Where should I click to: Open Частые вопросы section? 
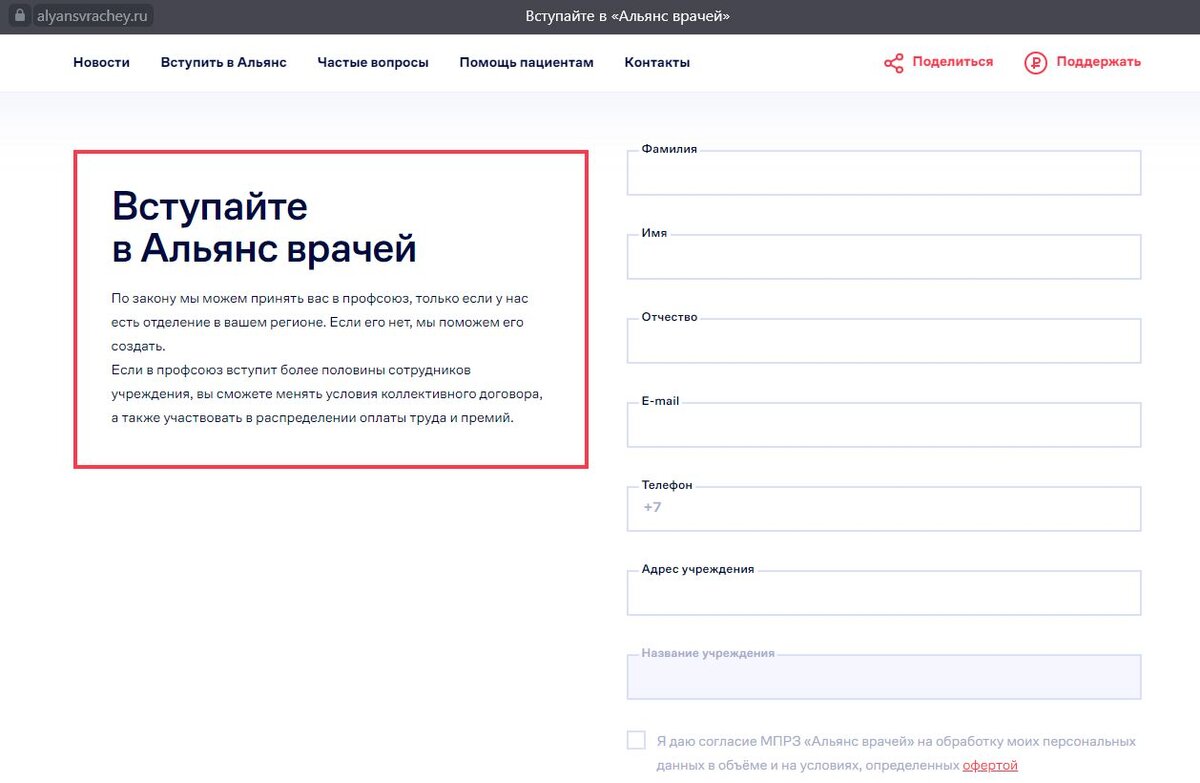click(373, 62)
